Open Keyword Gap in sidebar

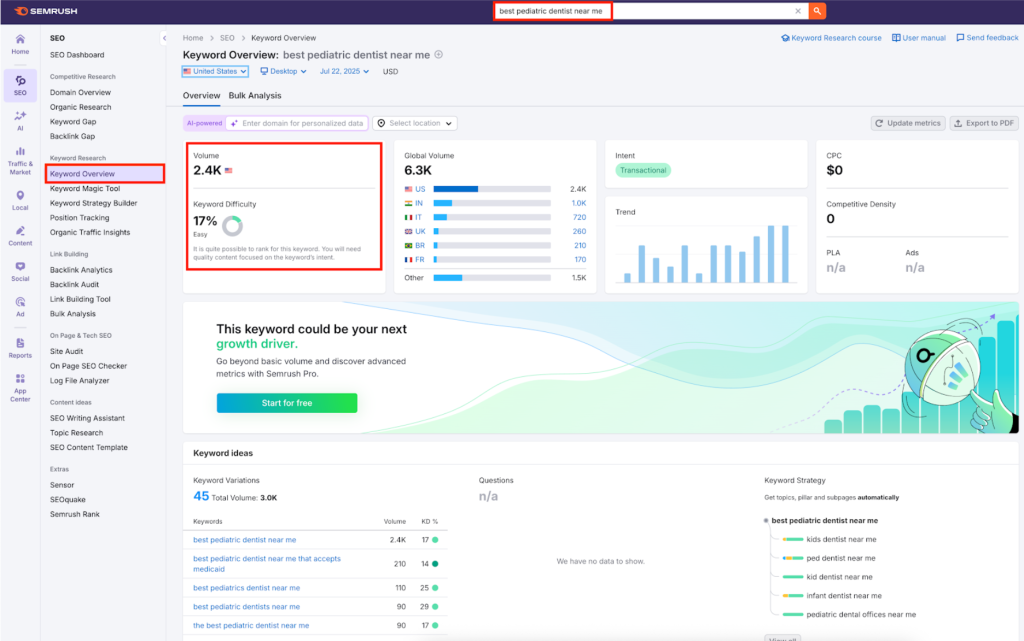point(73,121)
